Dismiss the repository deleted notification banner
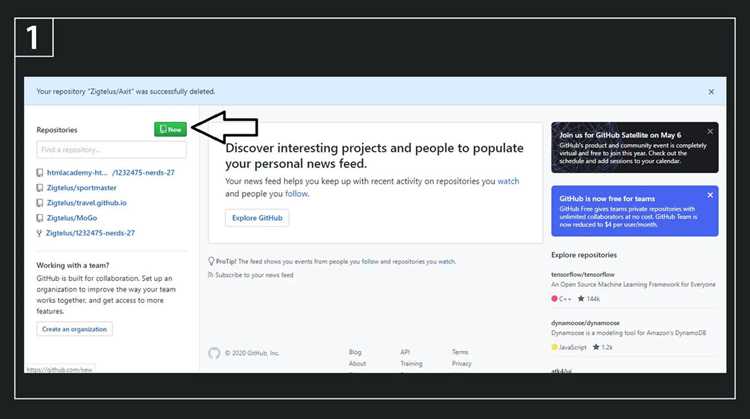 tap(711, 92)
